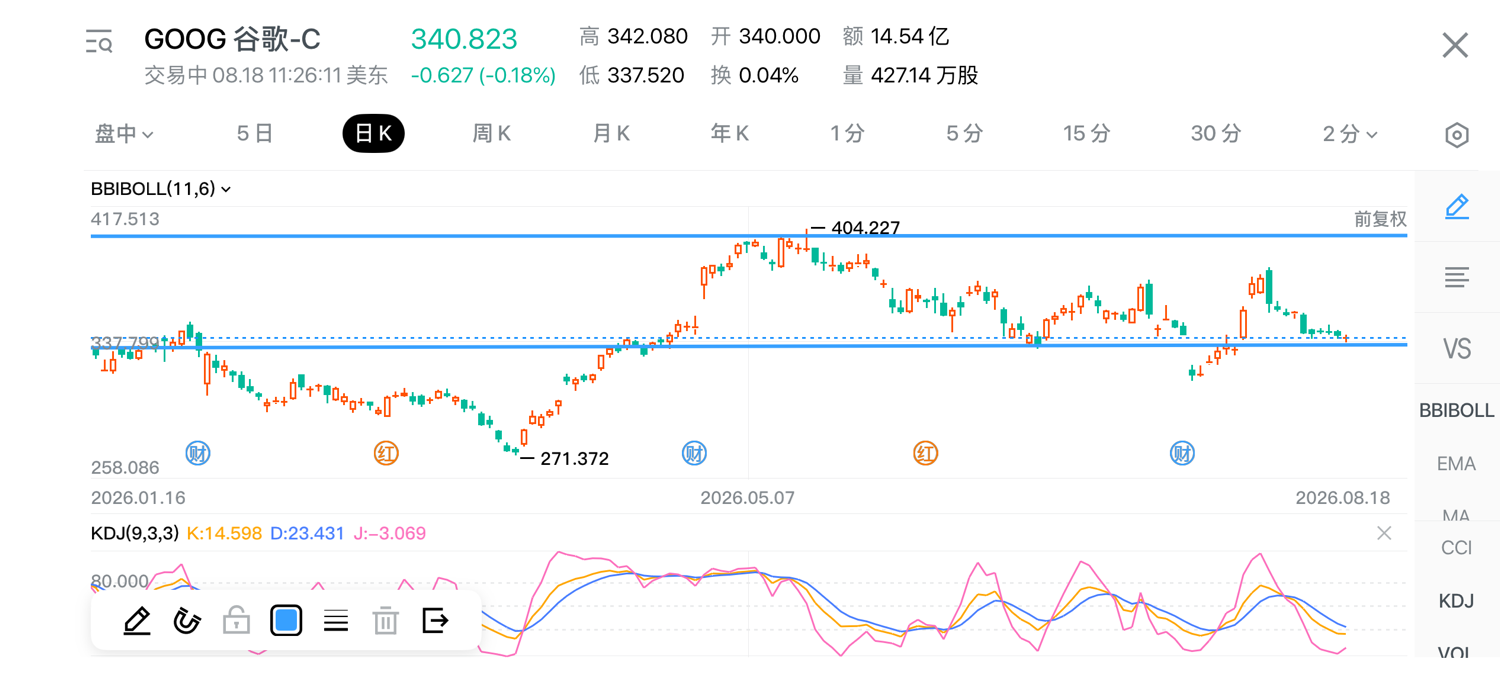This screenshot has width=1500, height=693.
Task: Select the 15分 interval tab
Action: (1087, 134)
